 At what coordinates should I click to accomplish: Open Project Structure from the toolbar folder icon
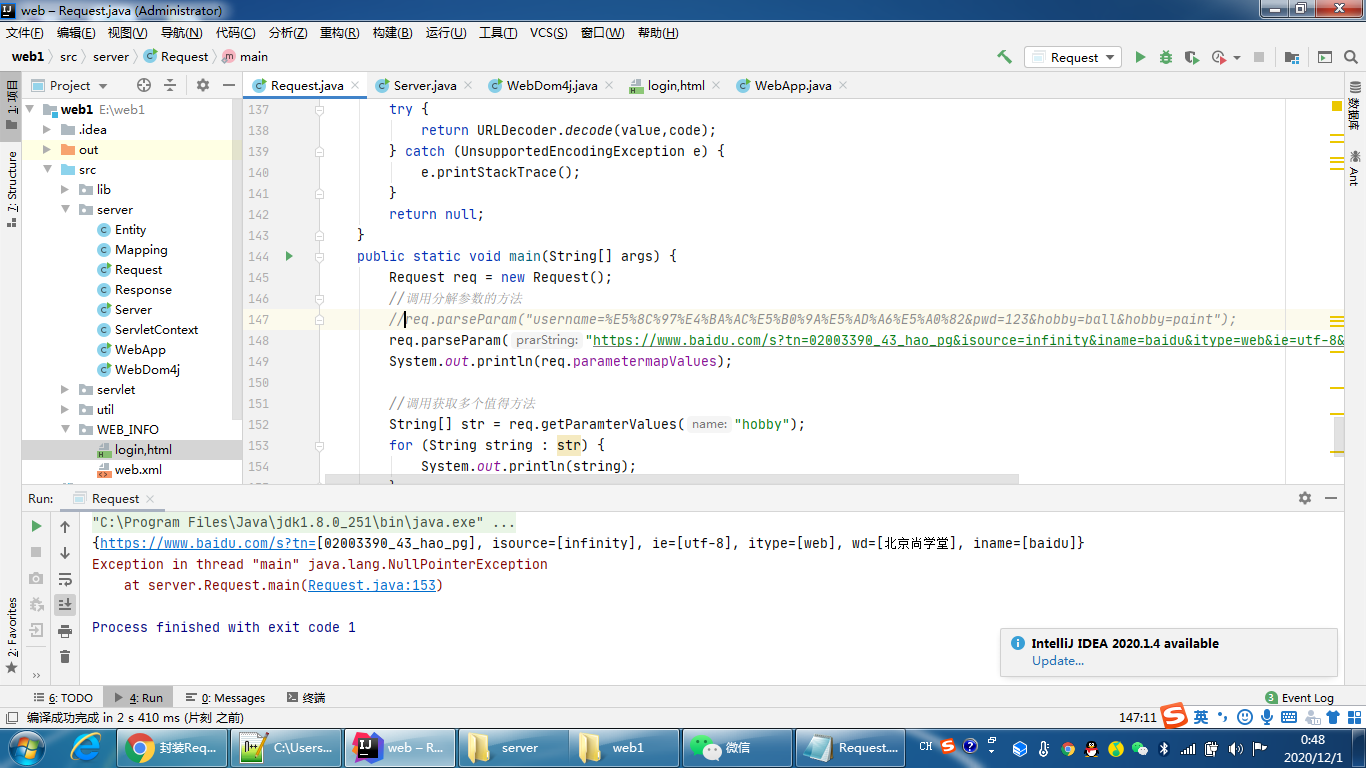(1292, 57)
